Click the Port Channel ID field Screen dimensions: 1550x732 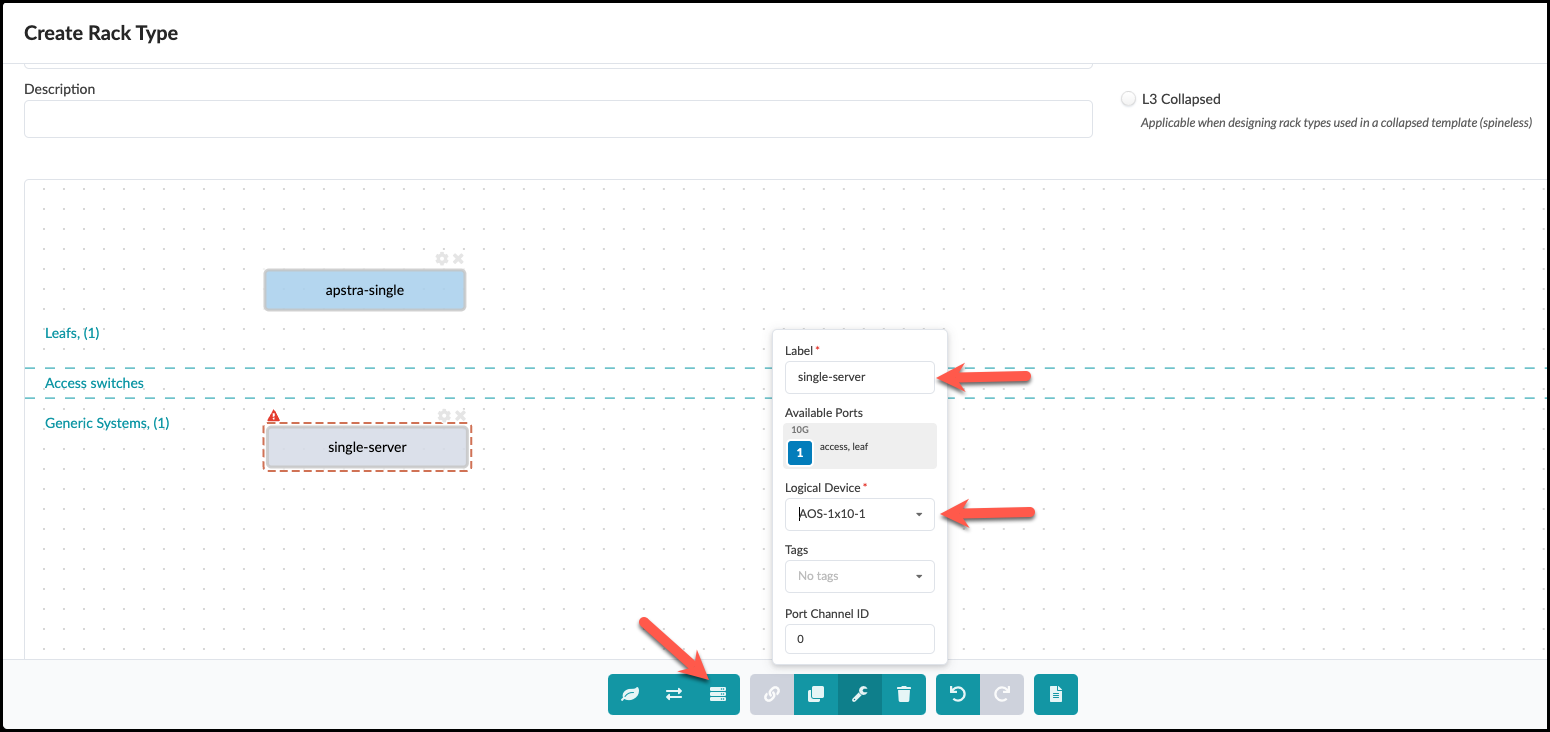pyautogui.click(x=859, y=639)
